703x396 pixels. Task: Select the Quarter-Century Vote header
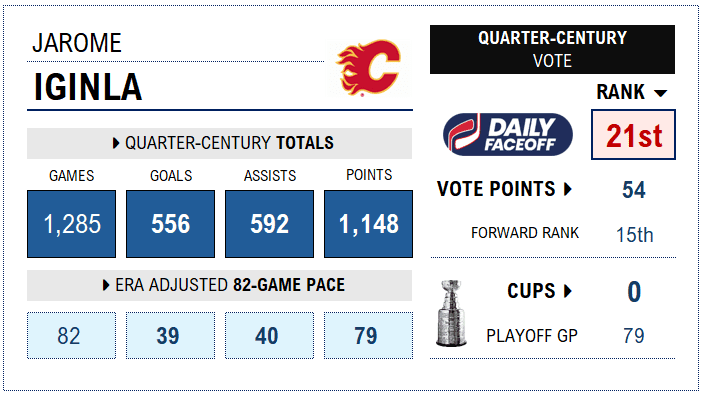[552, 49]
